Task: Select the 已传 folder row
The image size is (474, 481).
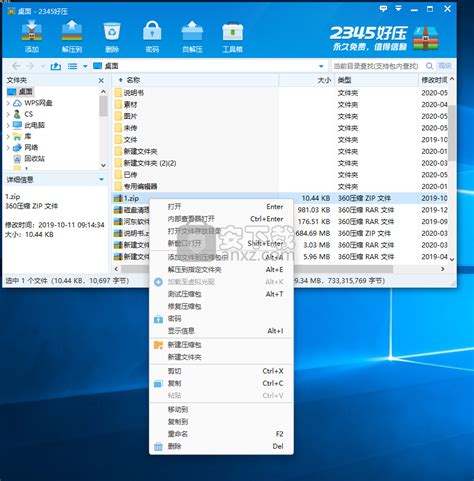Action: [280, 175]
